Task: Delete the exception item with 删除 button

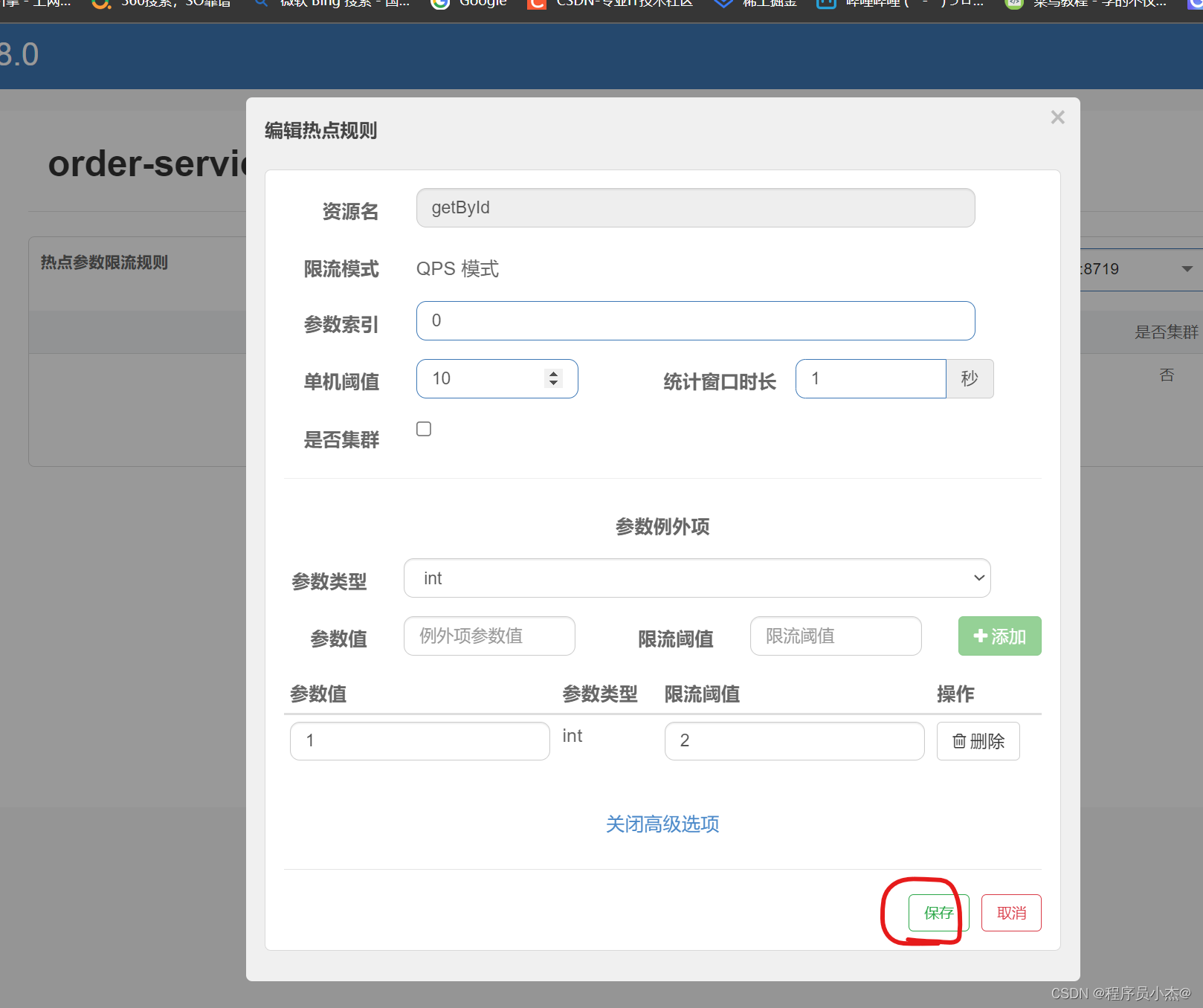Action: 978,740
